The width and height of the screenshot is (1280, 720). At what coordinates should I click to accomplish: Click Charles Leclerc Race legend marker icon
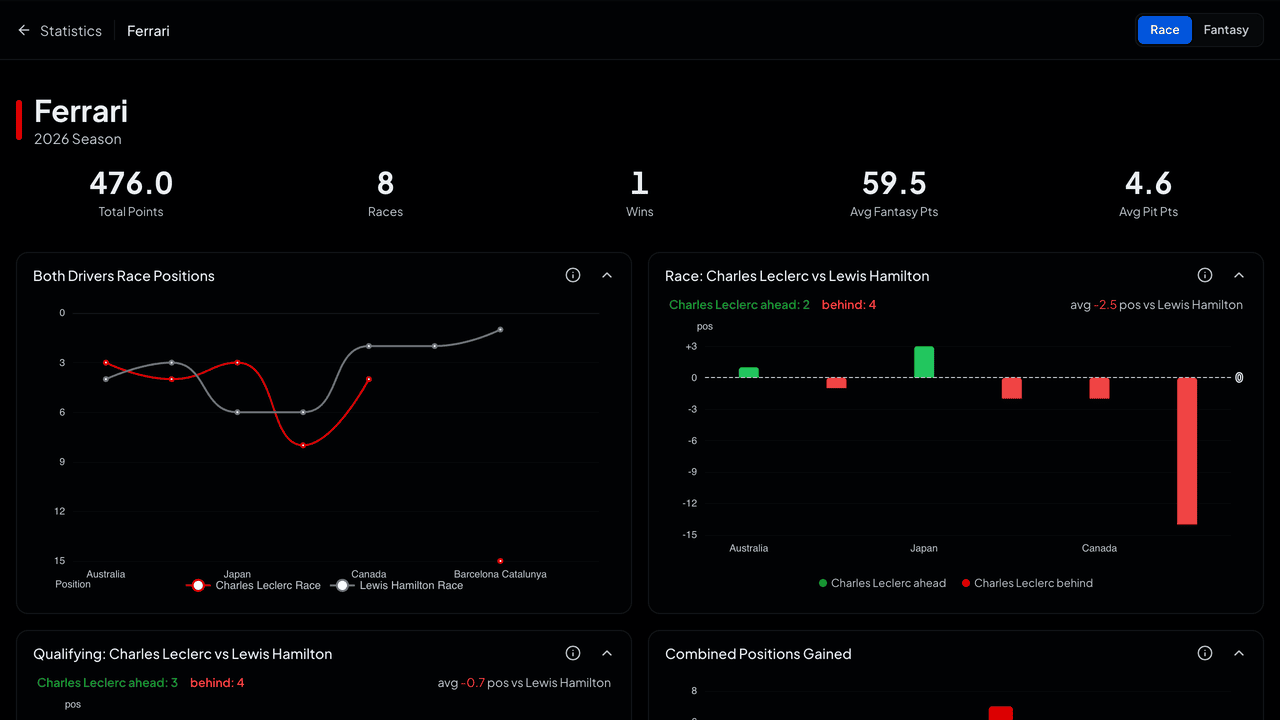198,585
